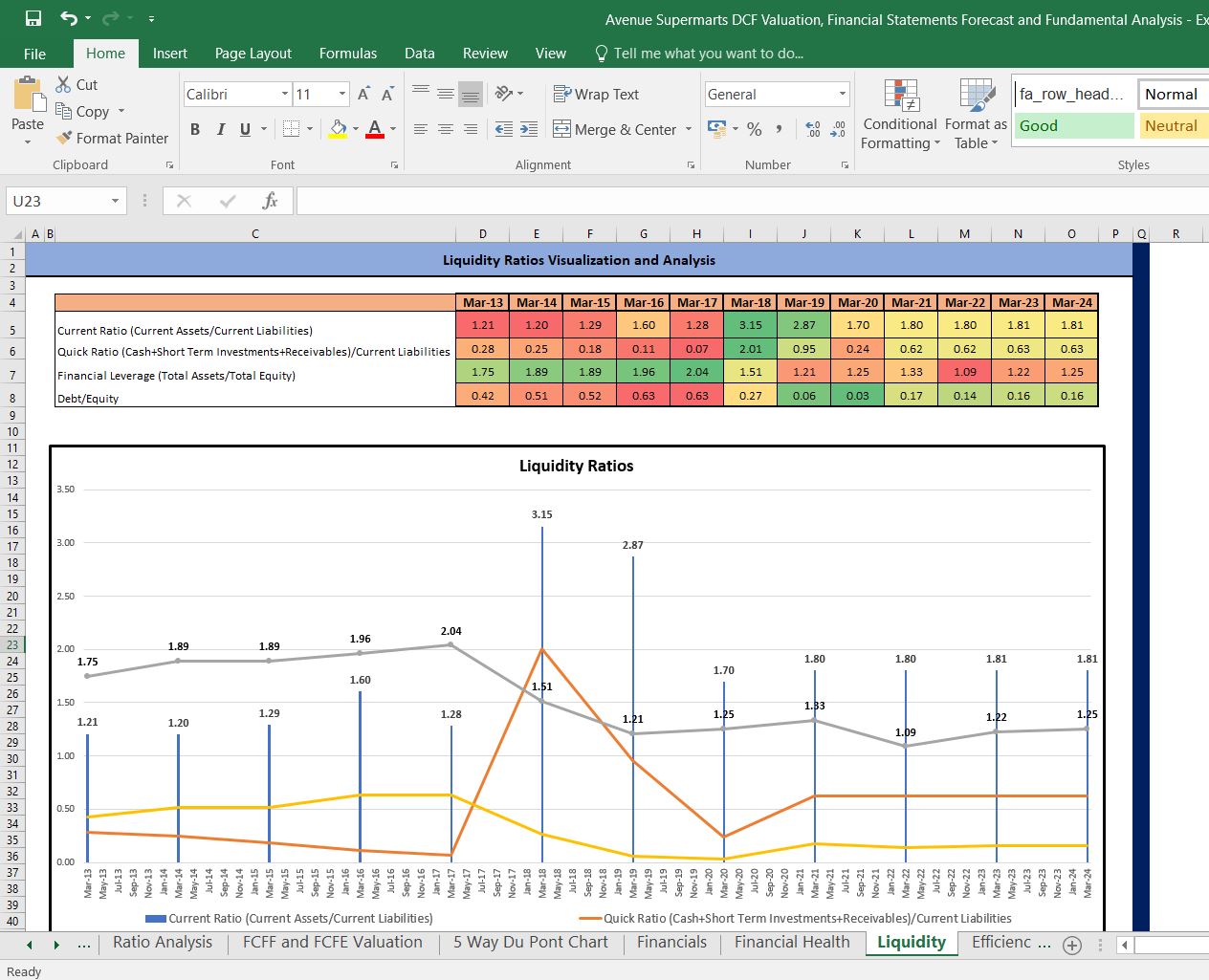Click the Insert Function fx icon
This screenshot has width=1209, height=980.
click(271, 201)
